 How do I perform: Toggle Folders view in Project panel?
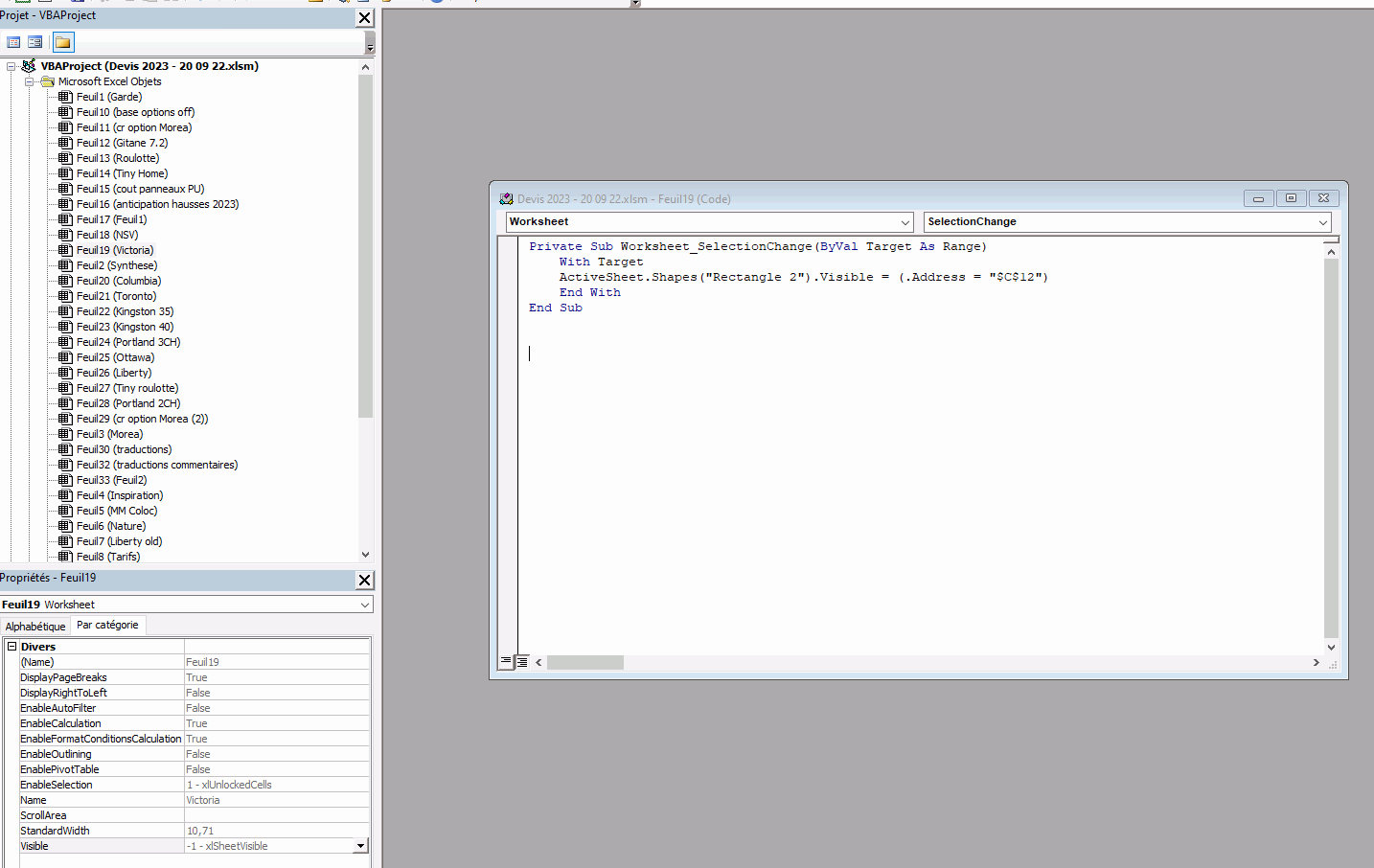point(63,42)
